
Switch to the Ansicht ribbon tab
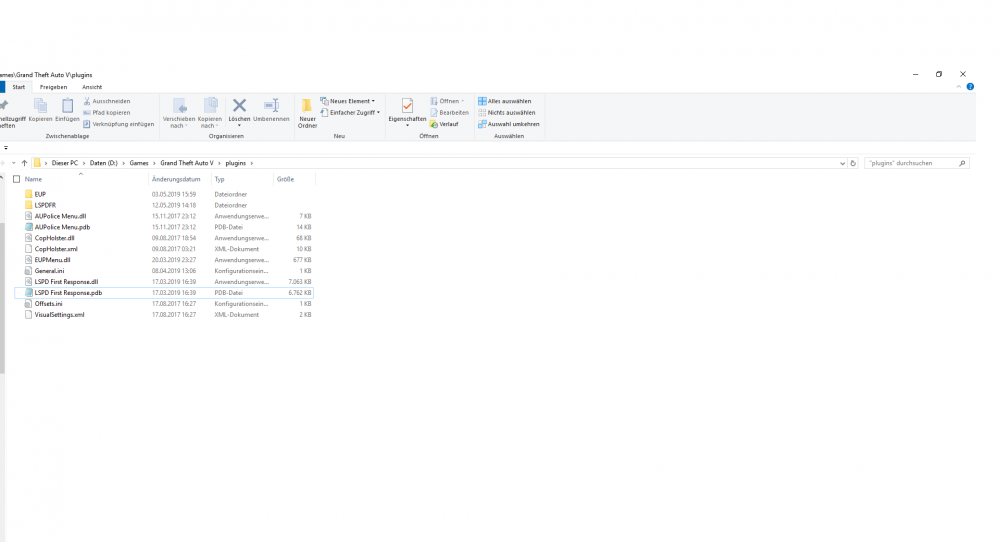pyautogui.click(x=92, y=87)
